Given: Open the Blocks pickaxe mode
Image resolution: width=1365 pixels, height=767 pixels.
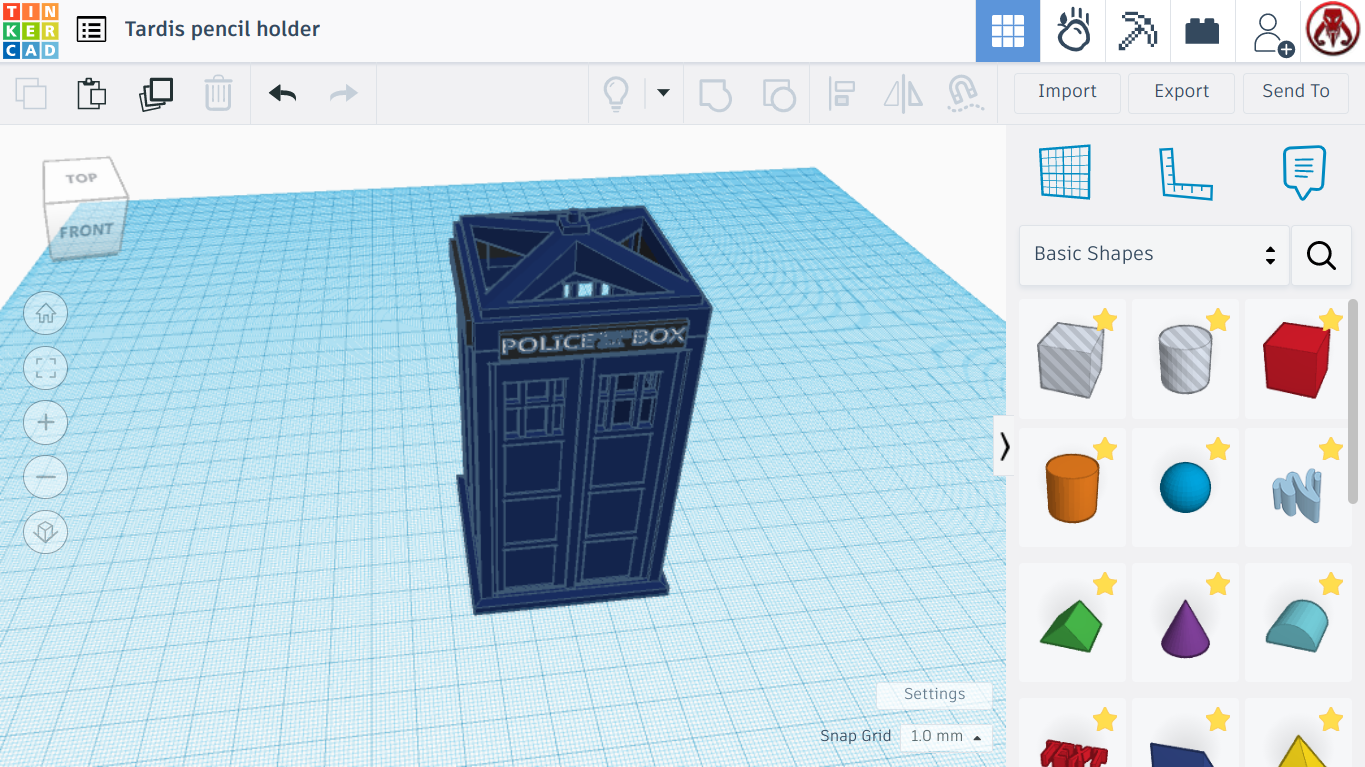Looking at the screenshot, I should click(x=1137, y=31).
